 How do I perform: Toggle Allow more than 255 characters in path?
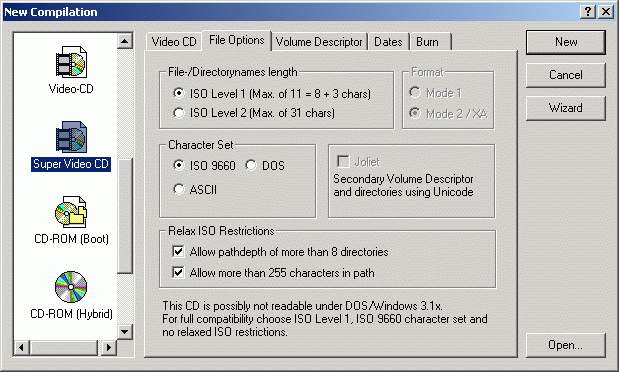(178, 272)
